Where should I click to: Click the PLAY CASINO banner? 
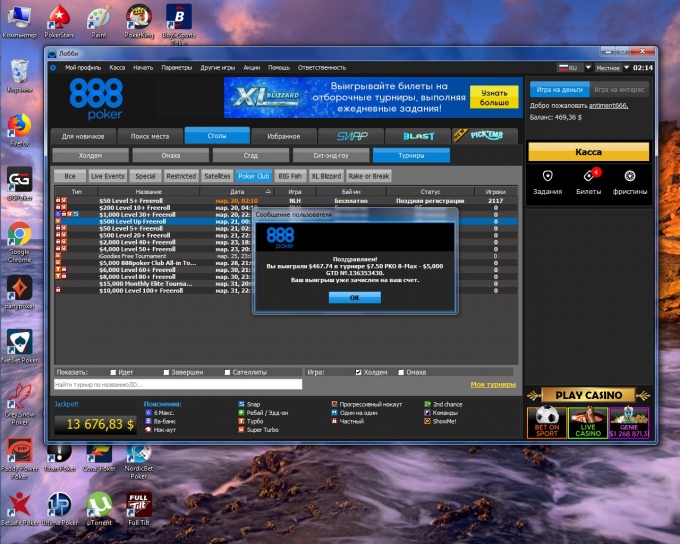589,395
